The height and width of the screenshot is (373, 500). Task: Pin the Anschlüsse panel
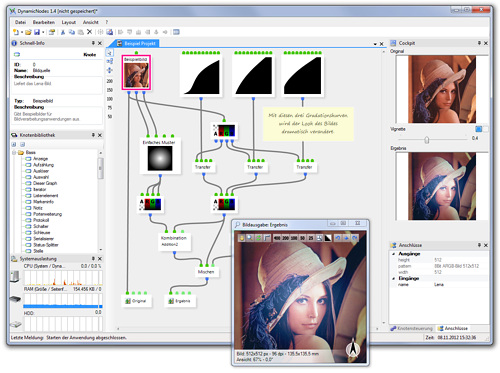479,245
